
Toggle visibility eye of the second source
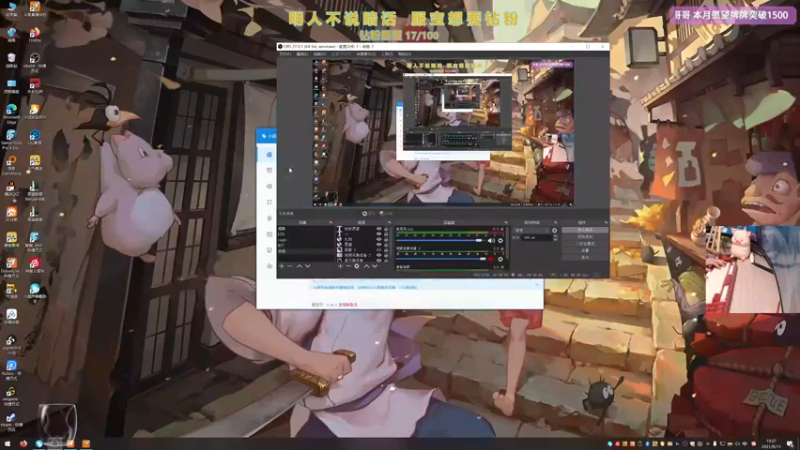379,234
